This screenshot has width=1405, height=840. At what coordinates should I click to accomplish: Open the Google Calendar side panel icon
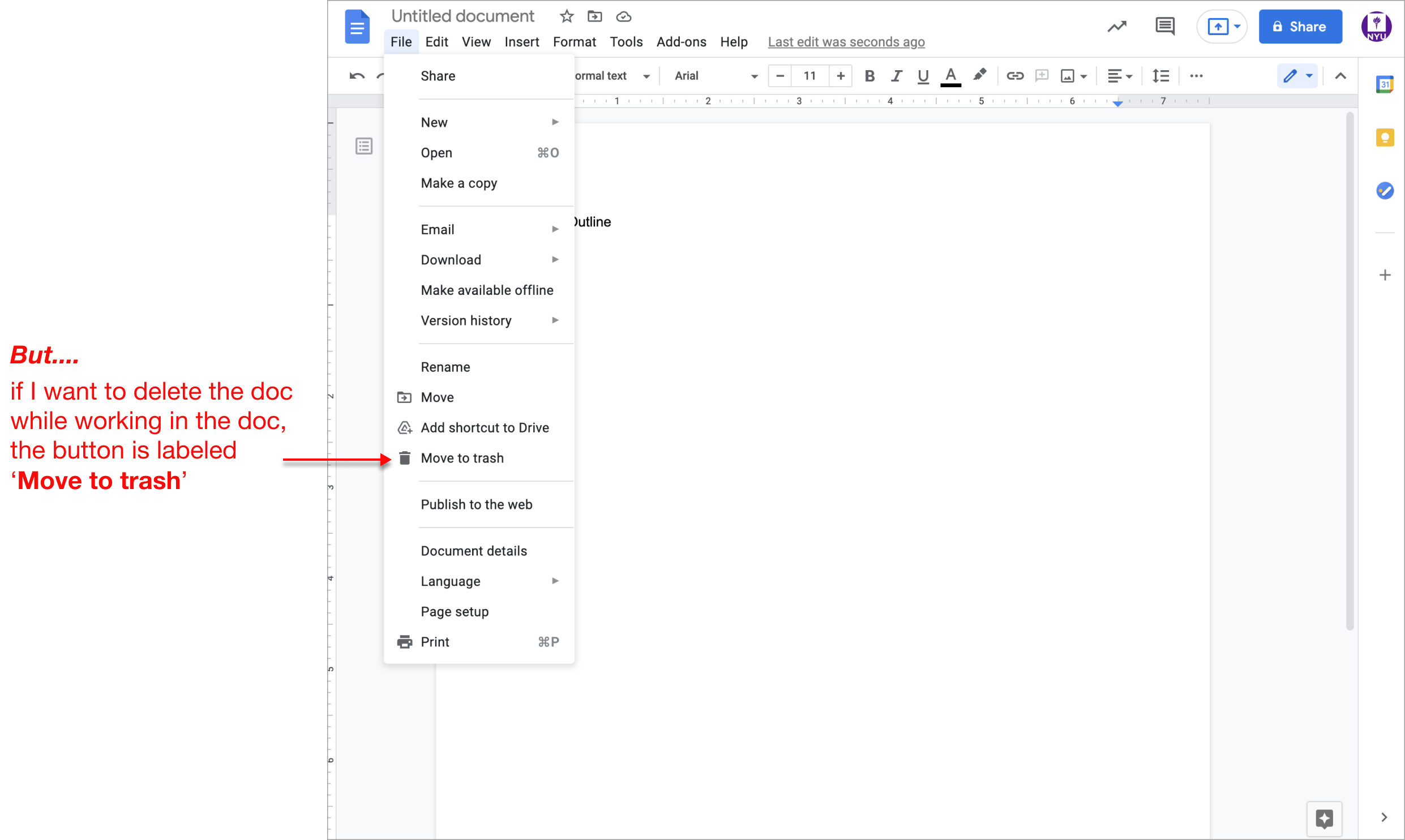point(1385,85)
